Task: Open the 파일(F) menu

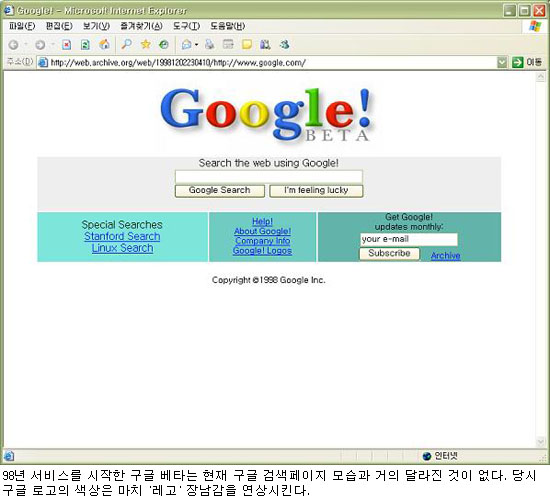Action: tap(22, 26)
